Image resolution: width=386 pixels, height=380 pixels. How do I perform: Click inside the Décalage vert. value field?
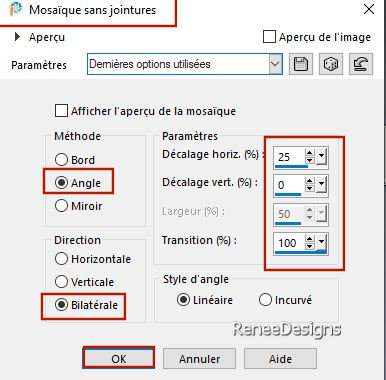click(289, 185)
